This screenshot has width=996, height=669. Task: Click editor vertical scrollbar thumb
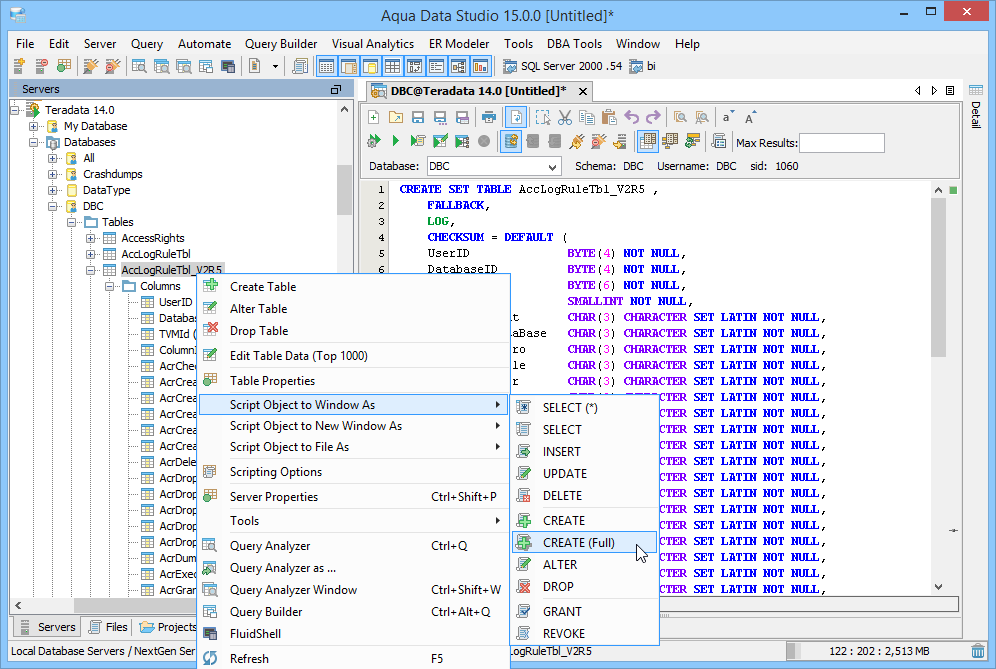pyautogui.click(x=938, y=278)
